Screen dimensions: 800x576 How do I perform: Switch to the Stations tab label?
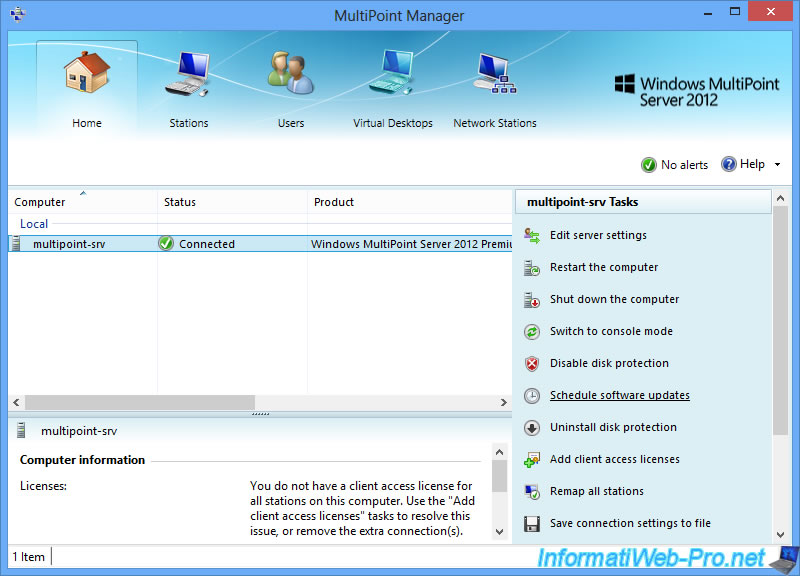[x=189, y=123]
